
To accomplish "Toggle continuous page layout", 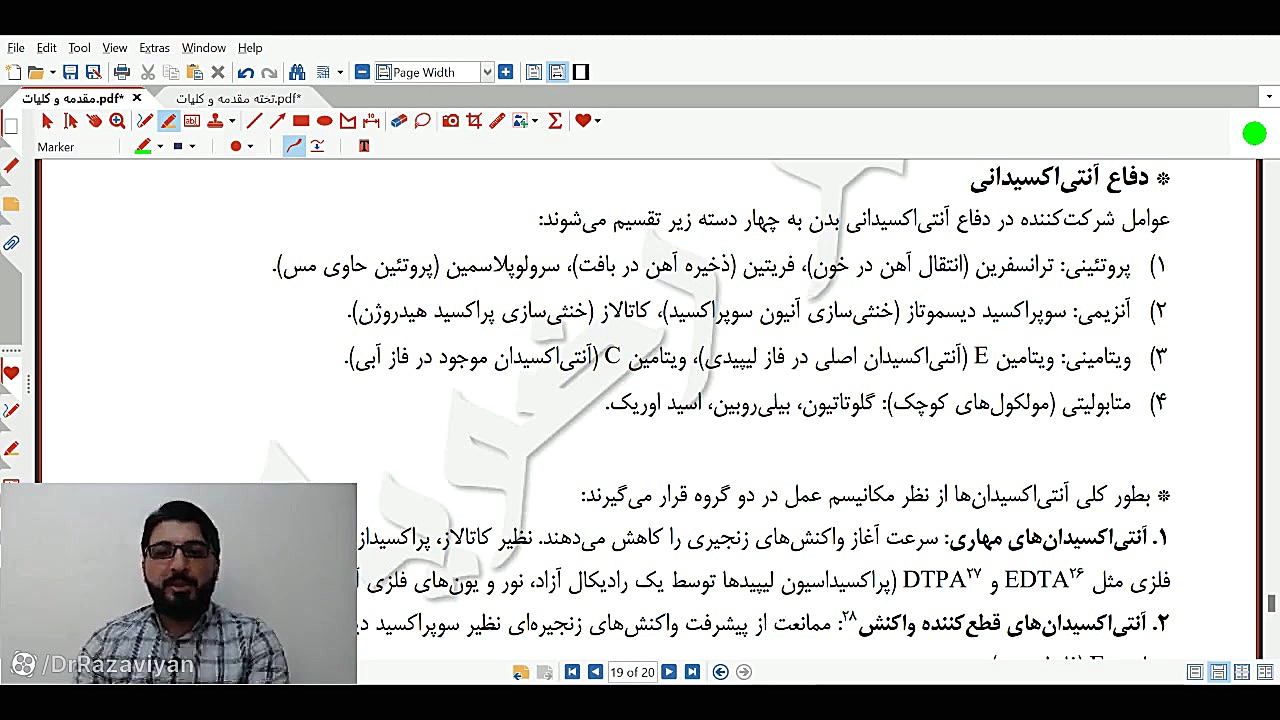I will click(x=557, y=72).
